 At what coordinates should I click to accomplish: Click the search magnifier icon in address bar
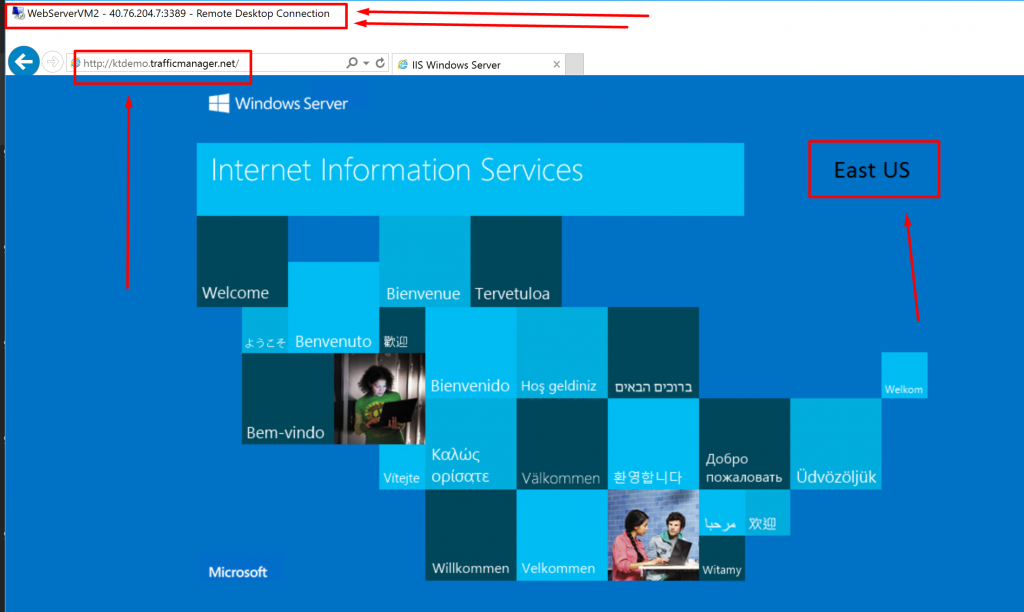[x=352, y=63]
